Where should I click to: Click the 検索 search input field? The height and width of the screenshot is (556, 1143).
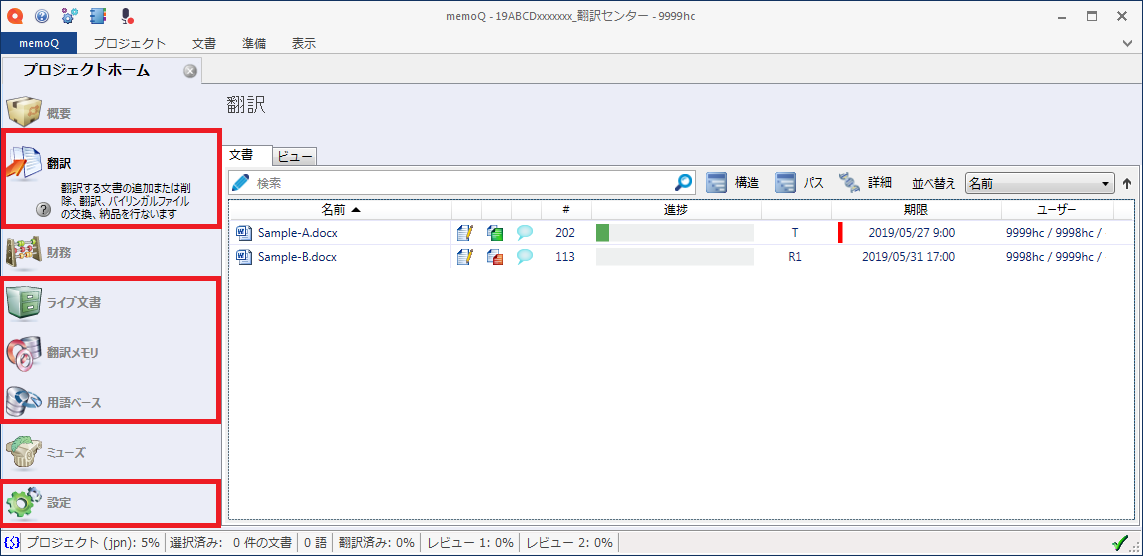pyautogui.click(x=460, y=183)
